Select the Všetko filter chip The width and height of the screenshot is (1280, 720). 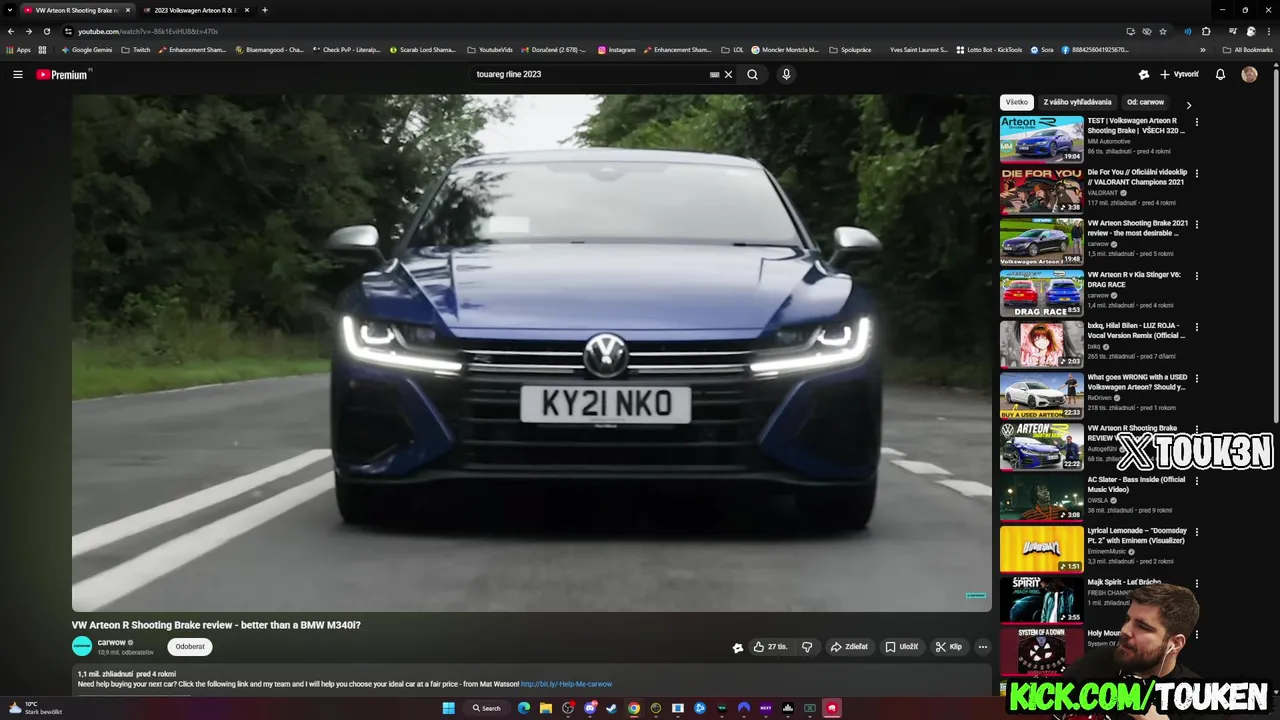pos(1017,102)
